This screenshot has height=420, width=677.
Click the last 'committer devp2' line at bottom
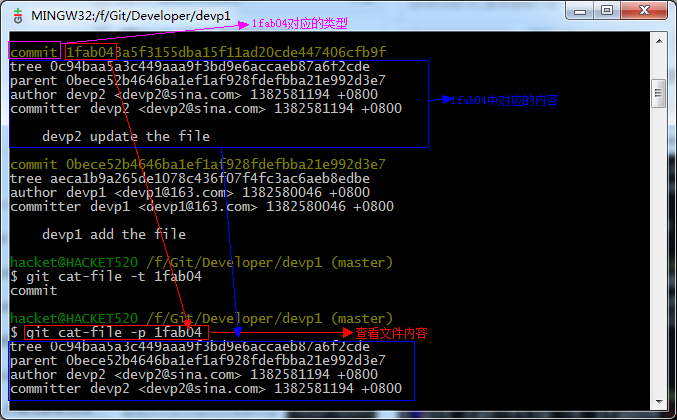pyautogui.click(x=206, y=388)
